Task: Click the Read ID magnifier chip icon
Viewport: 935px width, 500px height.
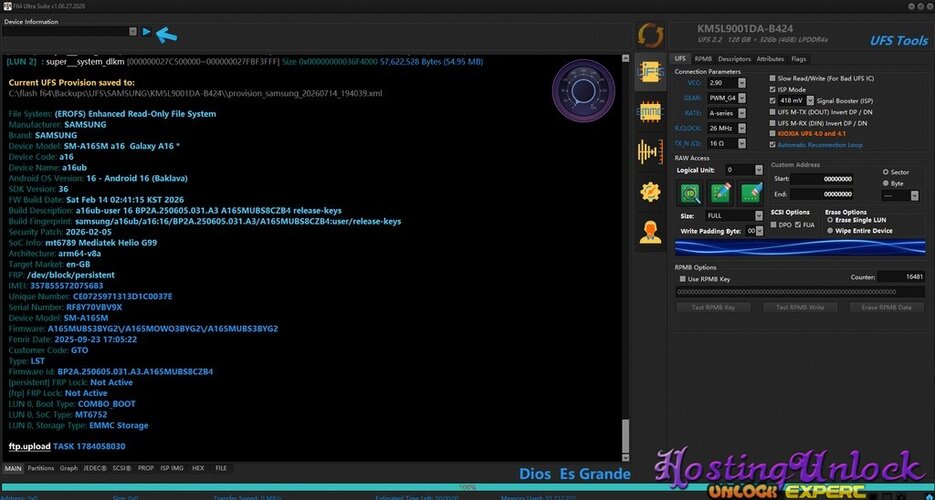Action: 691,193
